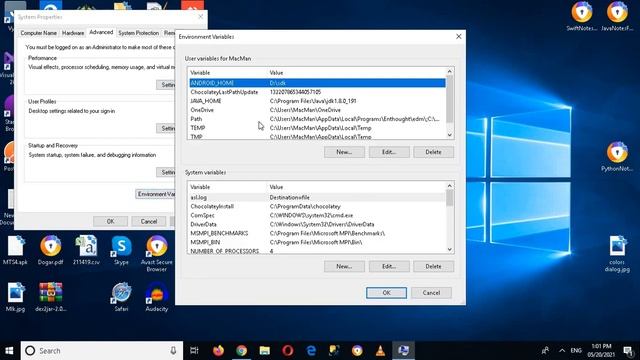Switch to the Computer Name tab
640x360 pixels.
(x=39, y=33)
